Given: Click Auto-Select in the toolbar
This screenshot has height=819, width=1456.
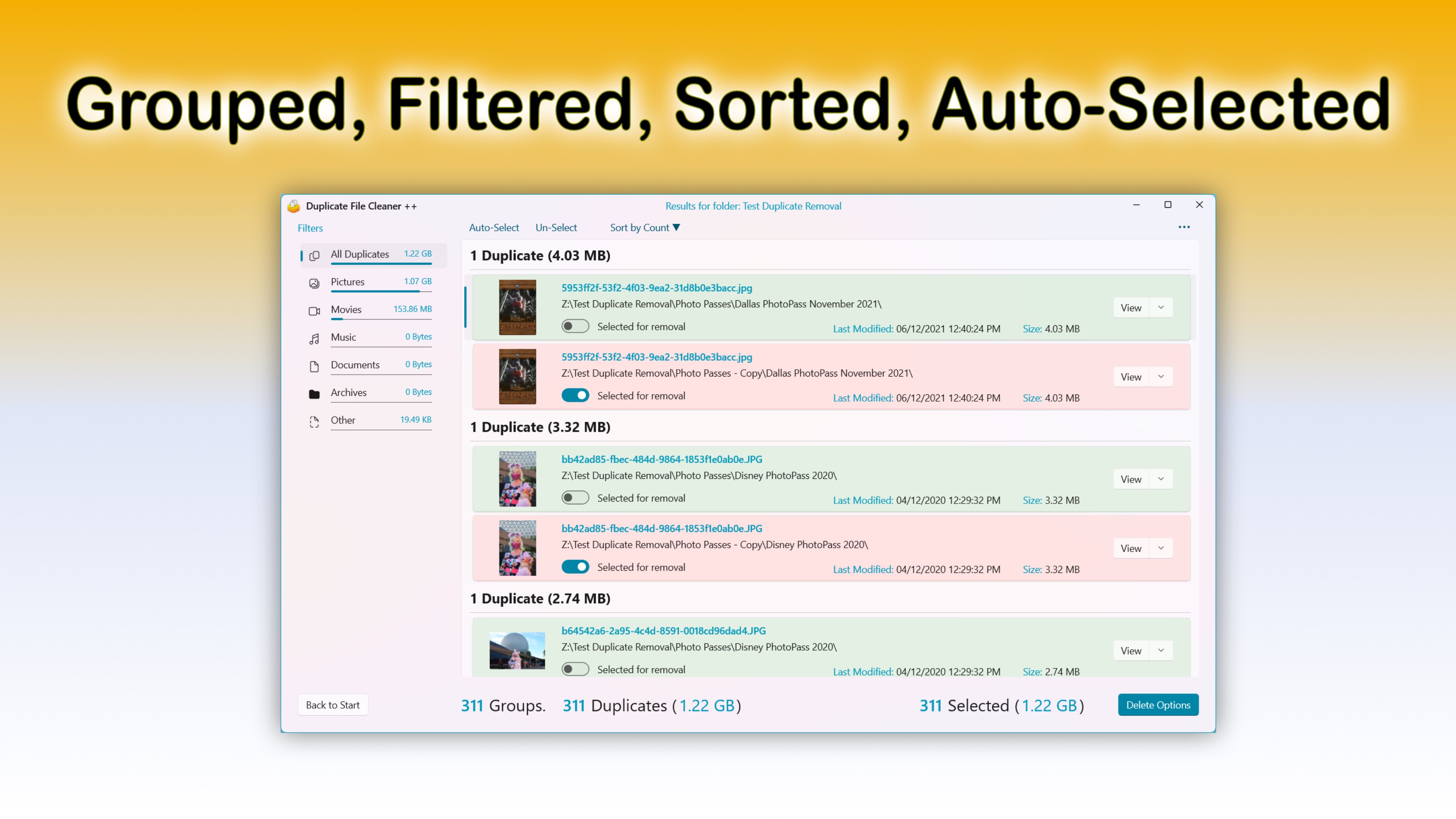Looking at the screenshot, I should (x=493, y=227).
